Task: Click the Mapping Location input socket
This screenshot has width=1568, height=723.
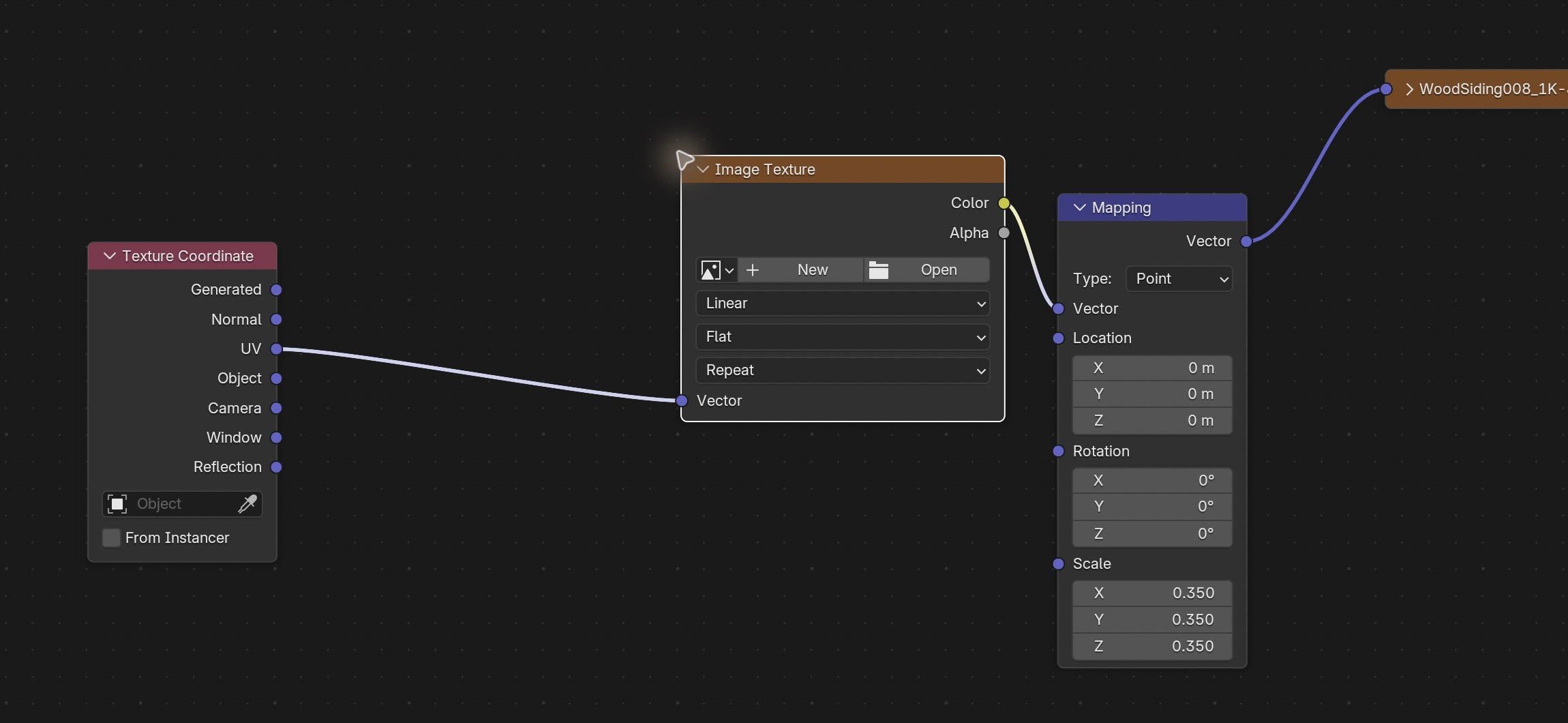Action: click(x=1059, y=338)
